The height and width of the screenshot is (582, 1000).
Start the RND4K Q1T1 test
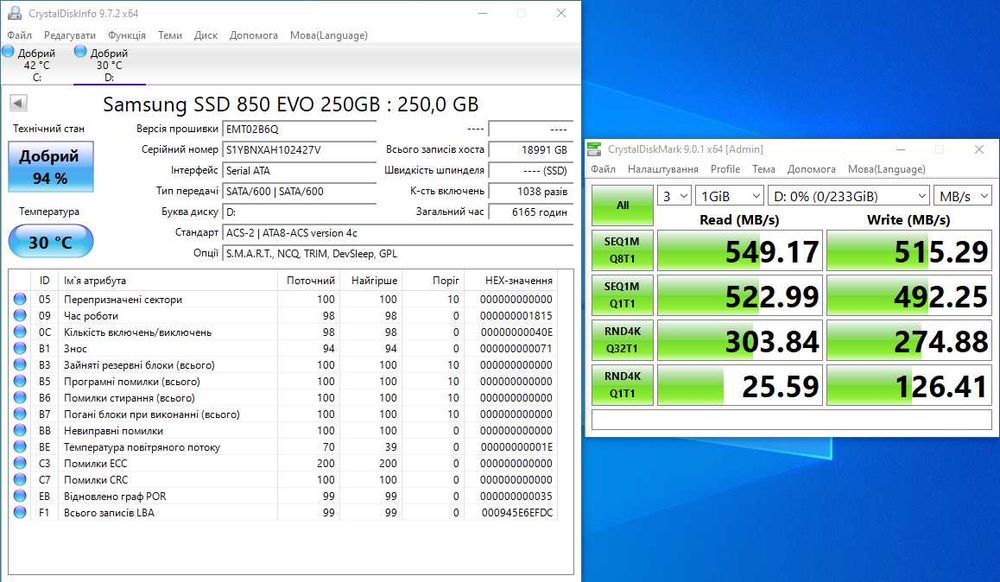pyautogui.click(x=622, y=384)
